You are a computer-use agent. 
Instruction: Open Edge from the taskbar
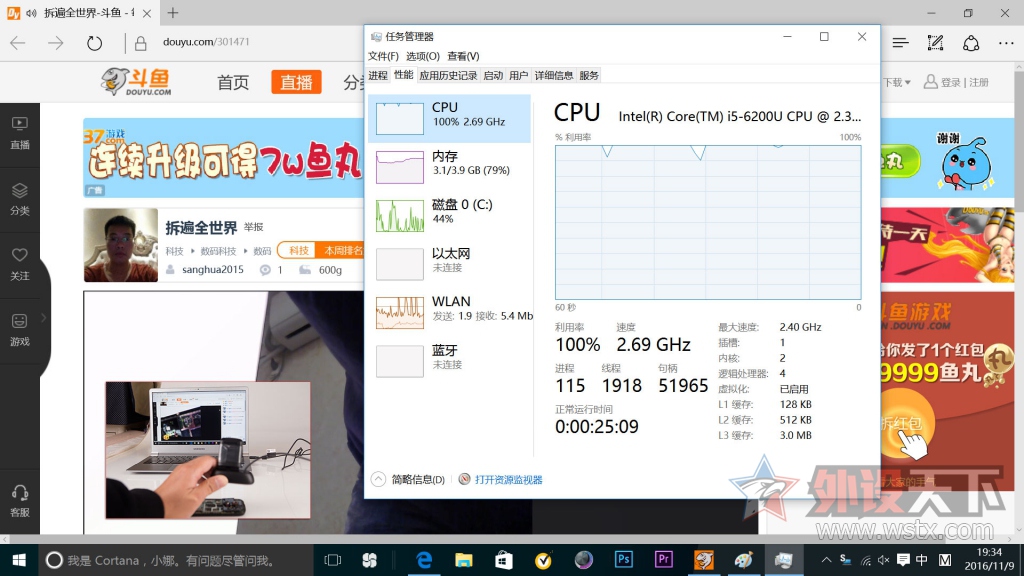(x=424, y=560)
